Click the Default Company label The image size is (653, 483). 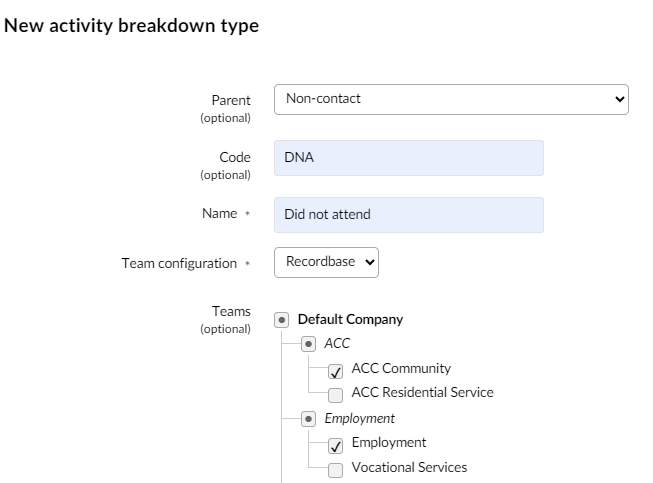click(x=350, y=319)
